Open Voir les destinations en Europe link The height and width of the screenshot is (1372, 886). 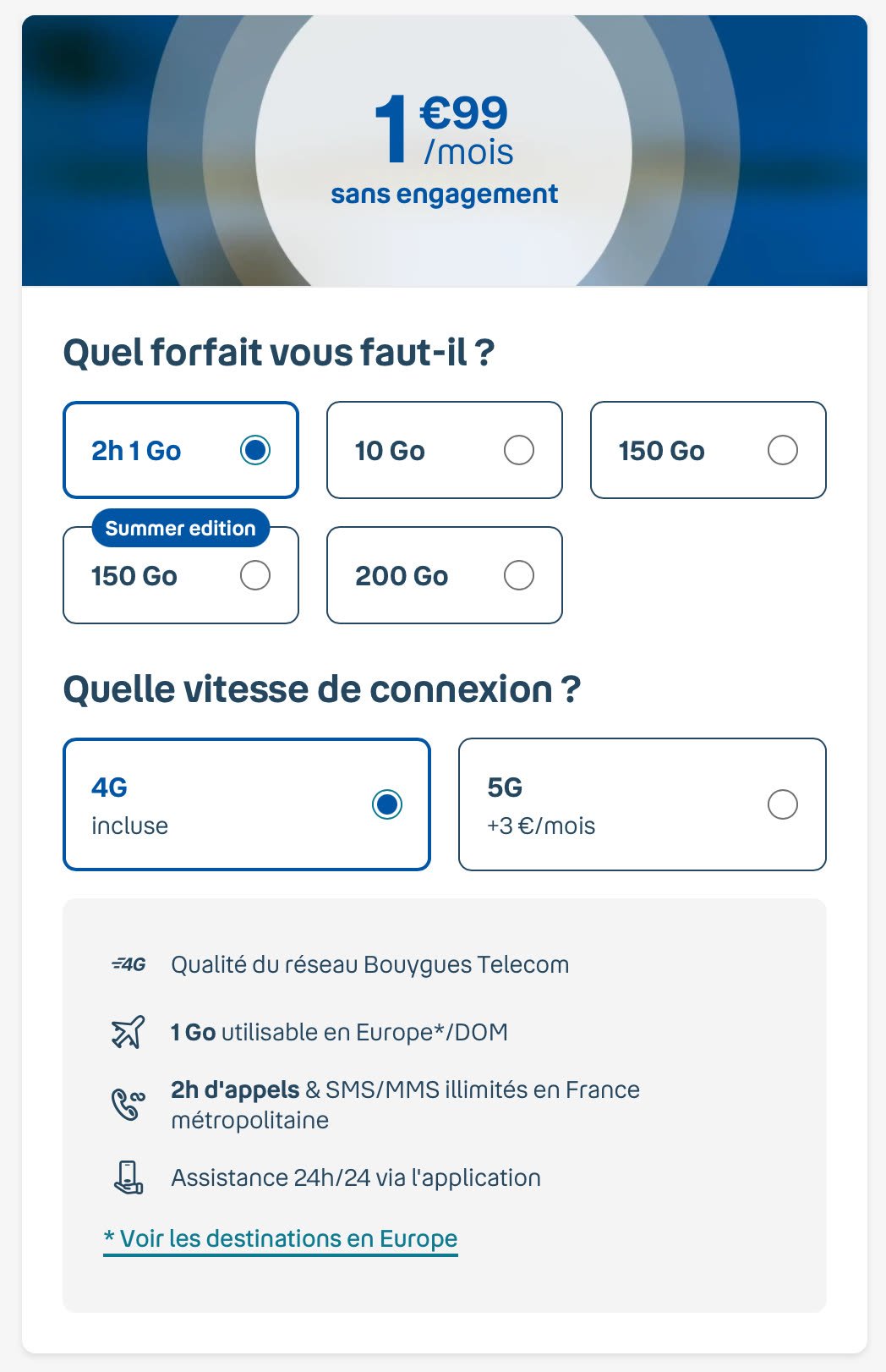click(281, 1239)
